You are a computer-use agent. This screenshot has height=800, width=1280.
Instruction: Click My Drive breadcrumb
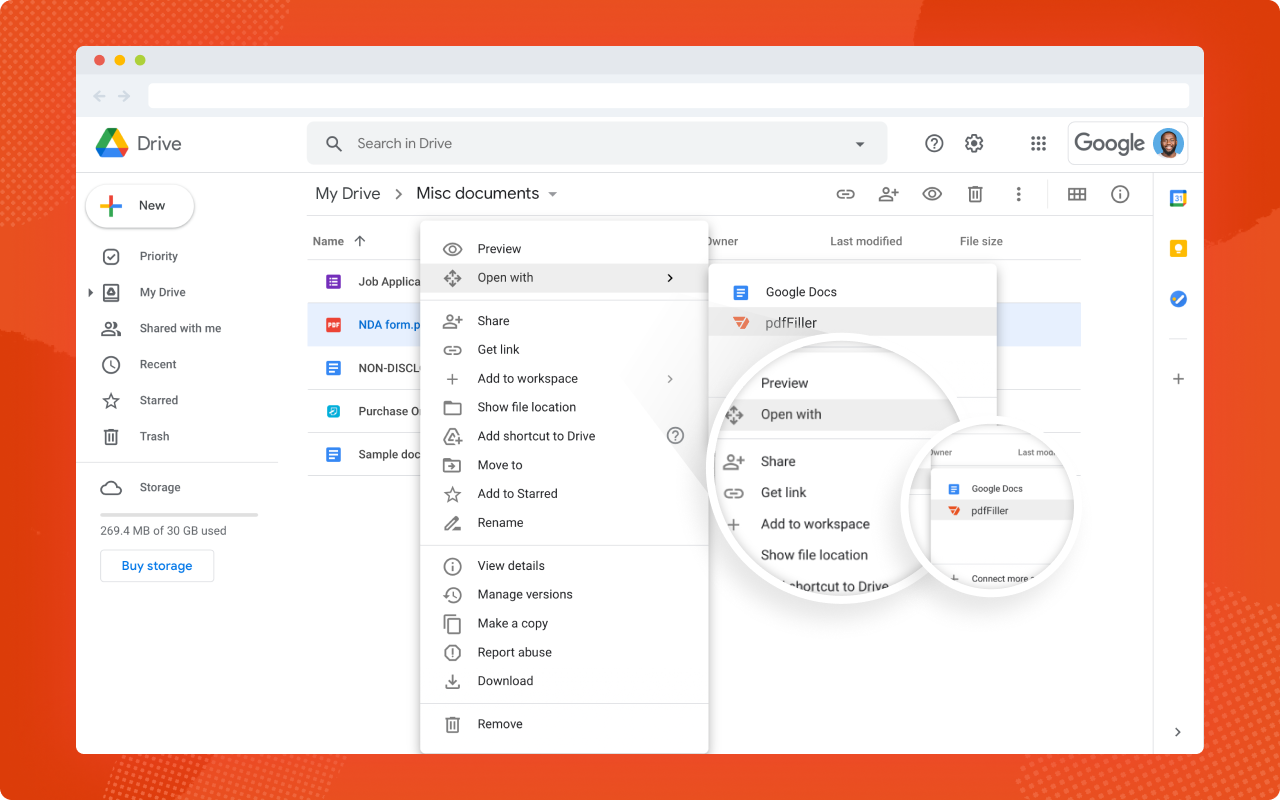coord(348,194)
